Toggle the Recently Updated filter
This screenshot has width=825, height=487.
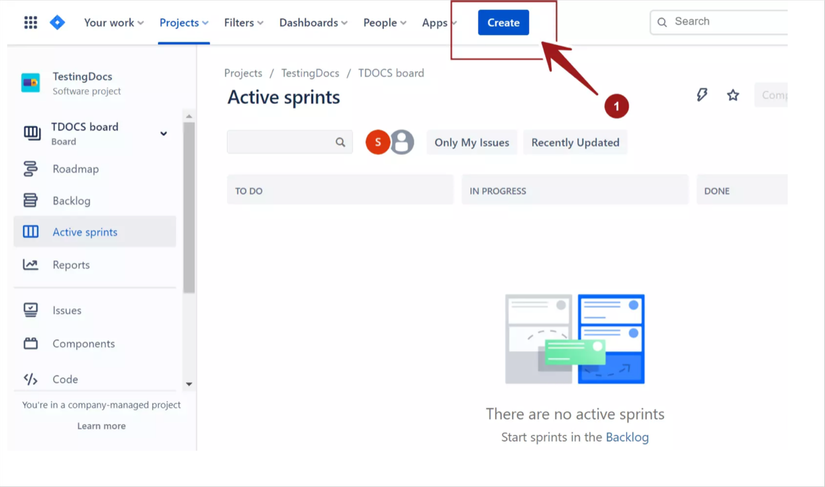click(575, 143)
